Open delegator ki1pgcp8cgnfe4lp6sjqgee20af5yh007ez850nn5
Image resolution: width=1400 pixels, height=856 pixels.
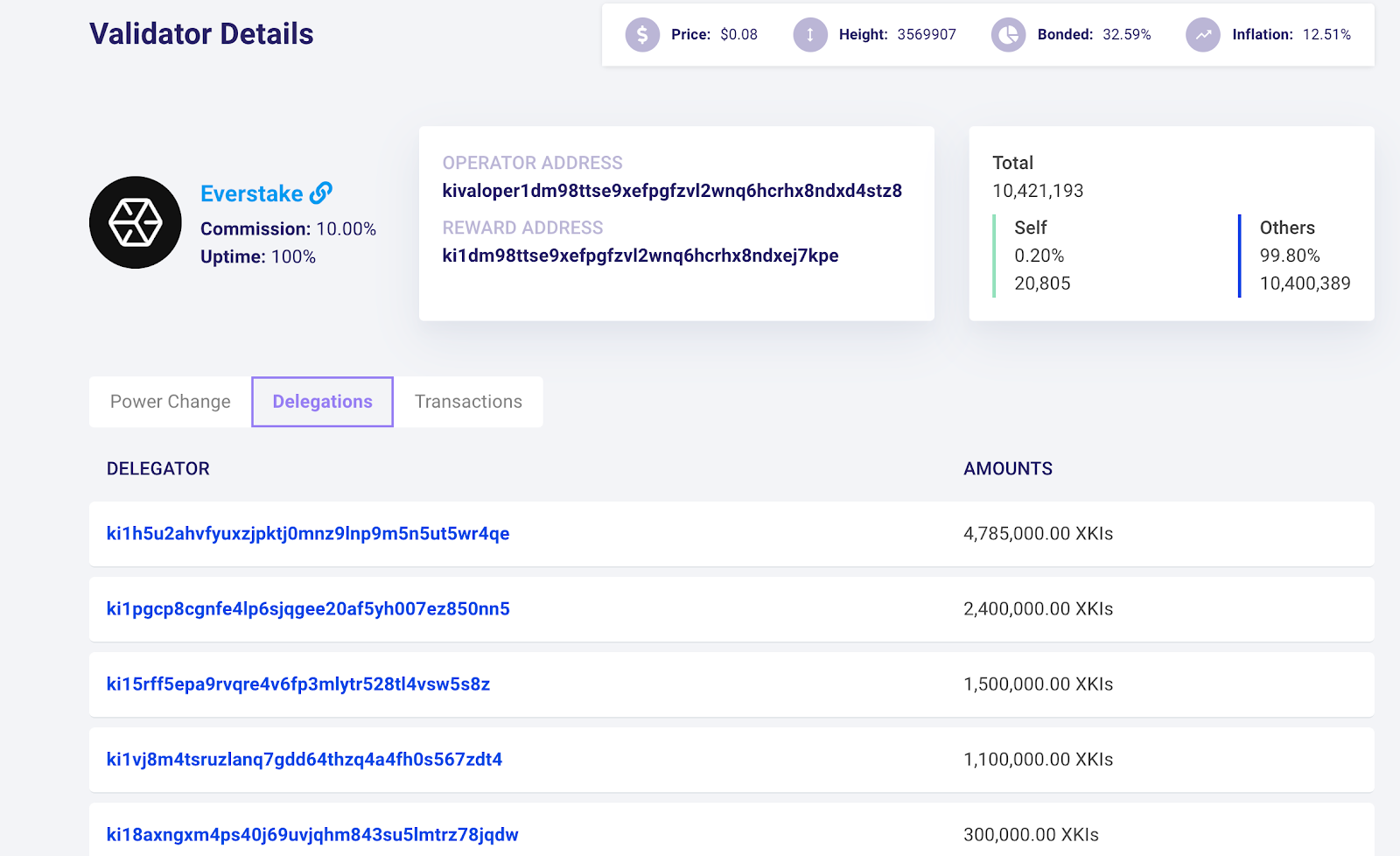[x=308, y=608]
